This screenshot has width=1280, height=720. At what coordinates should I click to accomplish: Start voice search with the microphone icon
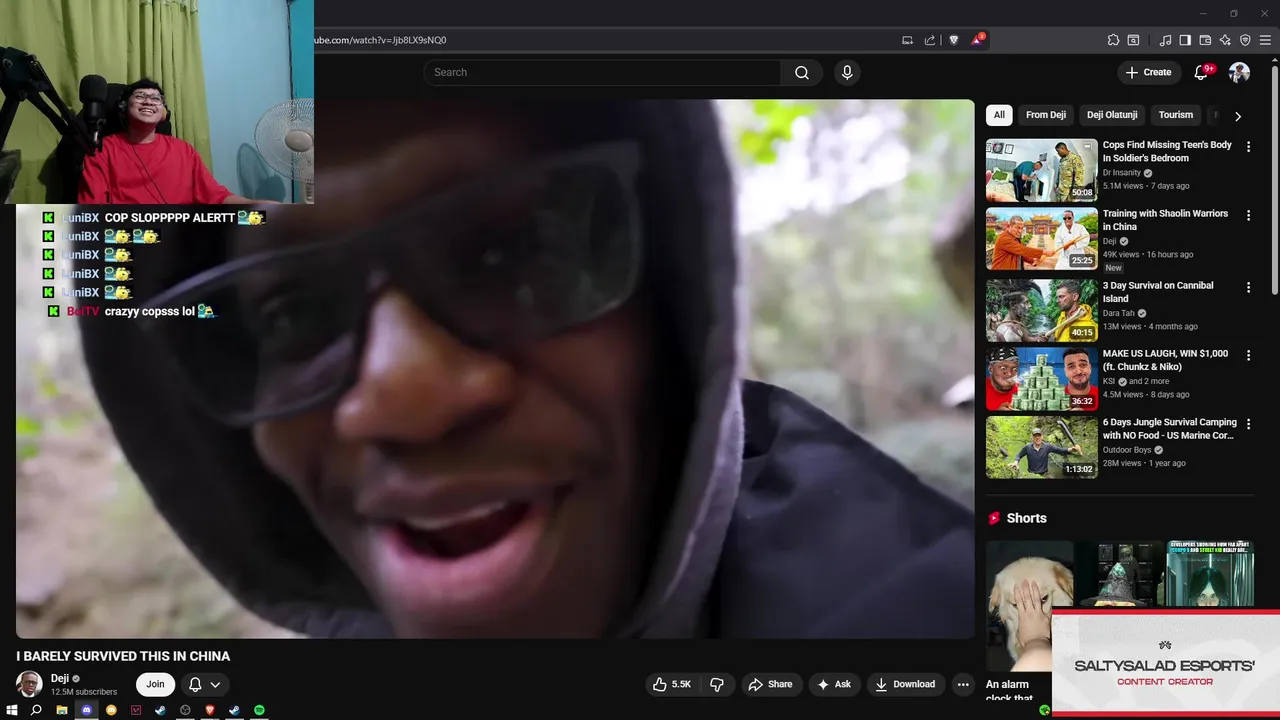point(847,72)
